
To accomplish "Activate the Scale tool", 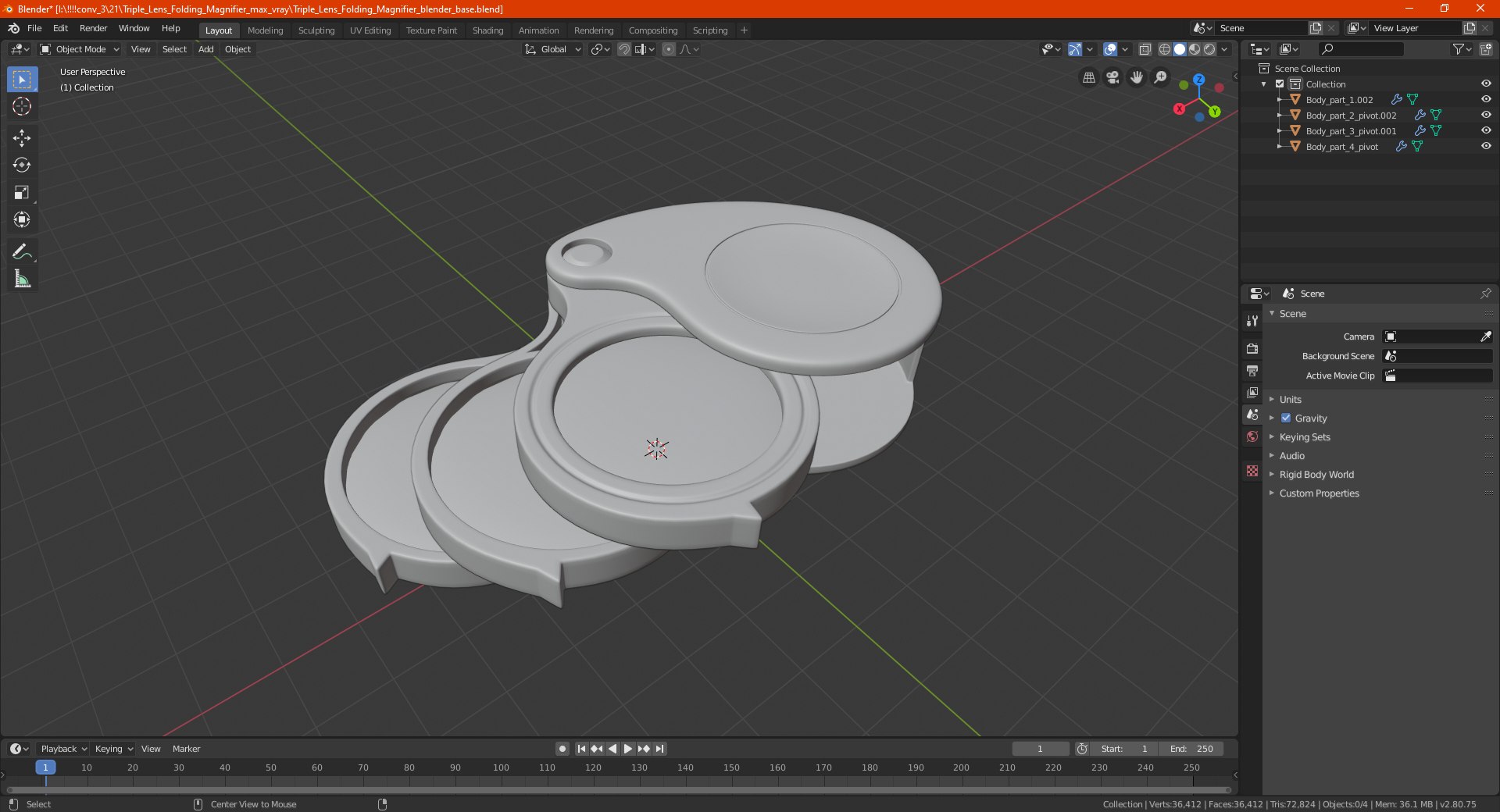I will point(22,193).
